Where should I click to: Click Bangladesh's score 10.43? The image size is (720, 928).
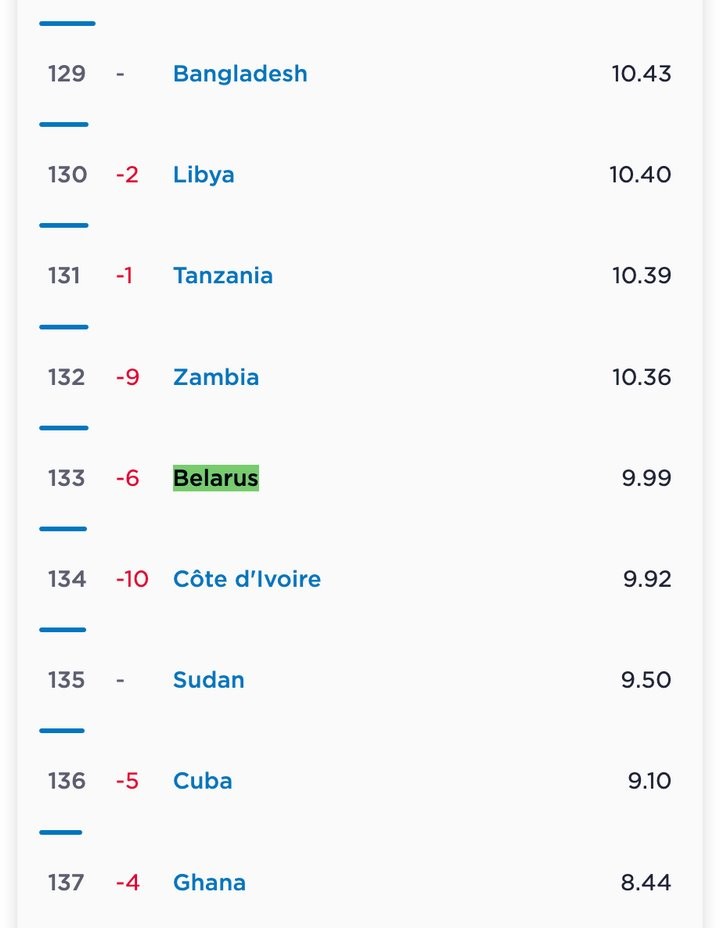641,74
